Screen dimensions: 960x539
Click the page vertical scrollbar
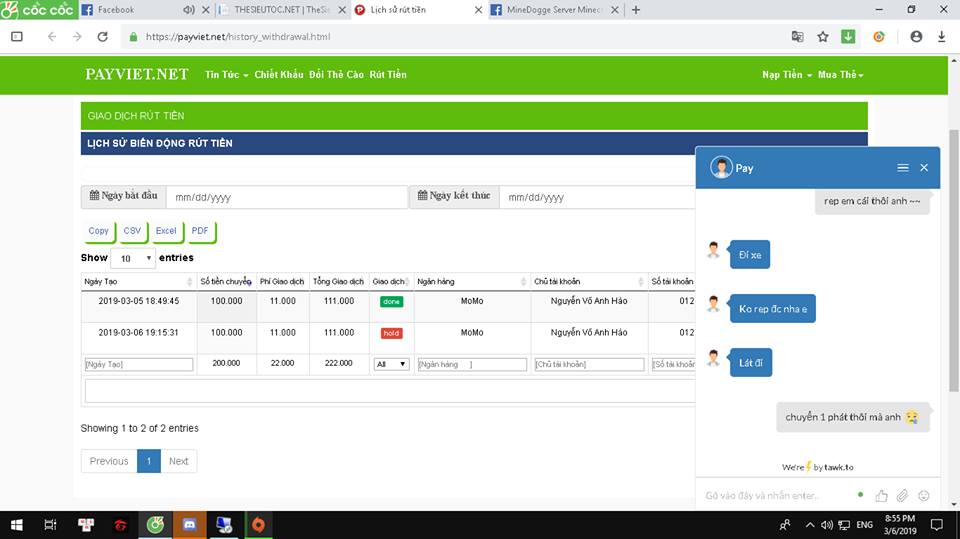coord(953,260)
